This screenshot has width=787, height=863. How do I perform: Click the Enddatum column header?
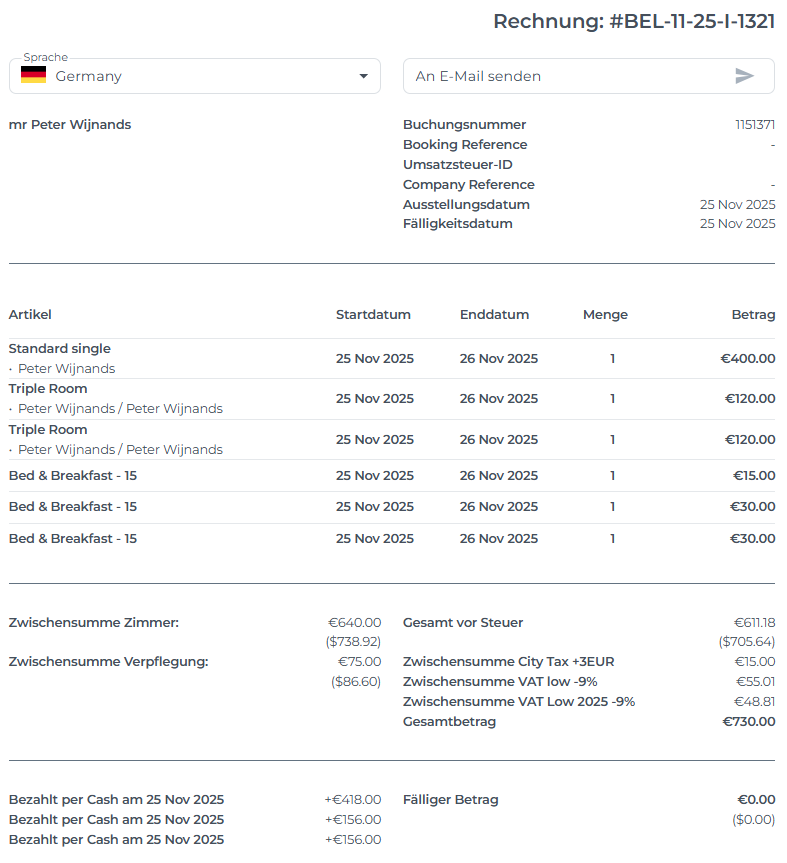coord(494,315)
